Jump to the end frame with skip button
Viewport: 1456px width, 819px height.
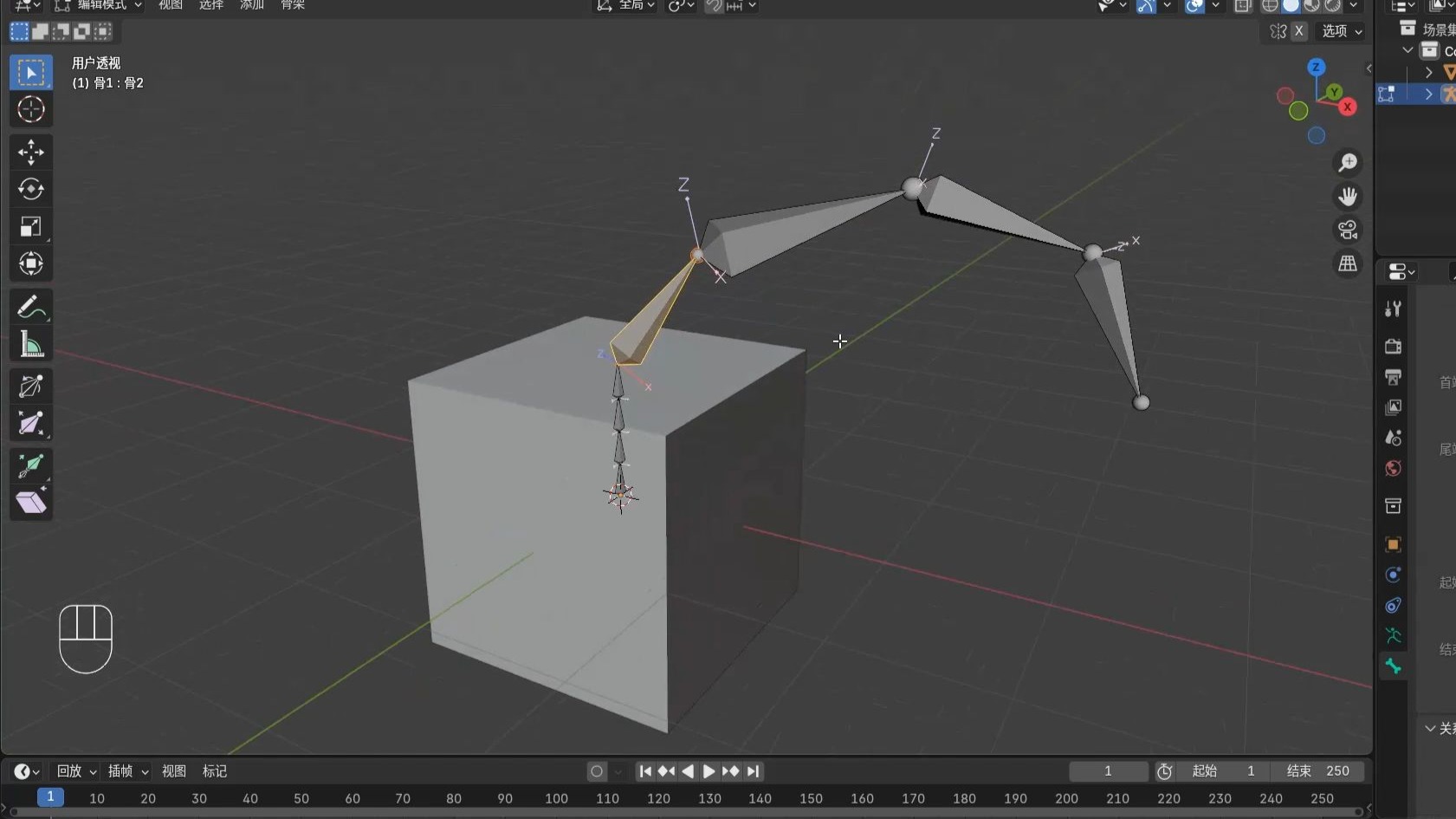754,771
